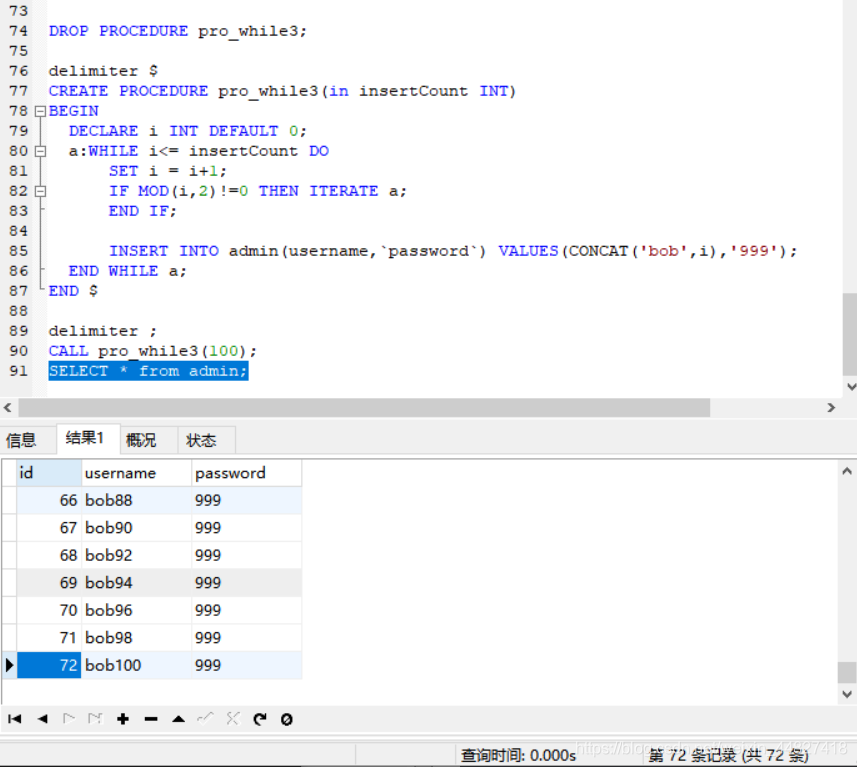The width and height of the screenshot is (857, 767).
Task: Click password 999 in bob92 row
Action: tap(246, 555)
